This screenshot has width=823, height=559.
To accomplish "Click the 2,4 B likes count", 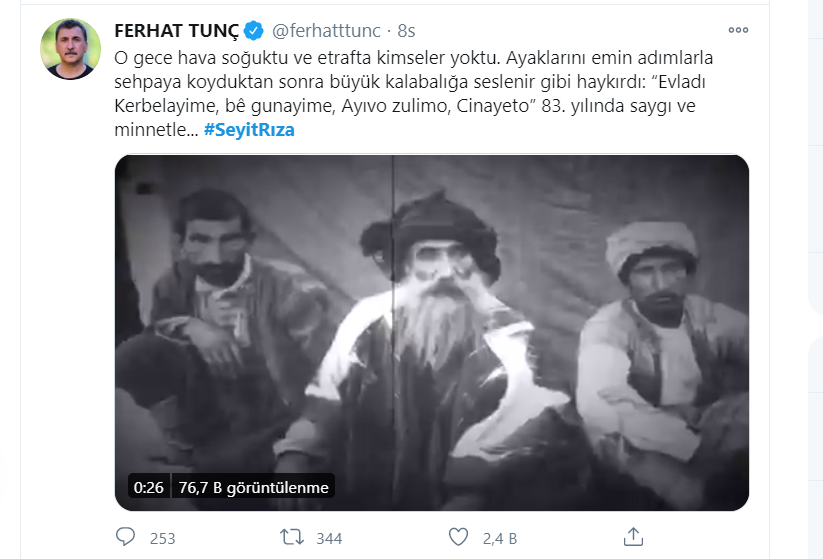I will coord(500,539).
